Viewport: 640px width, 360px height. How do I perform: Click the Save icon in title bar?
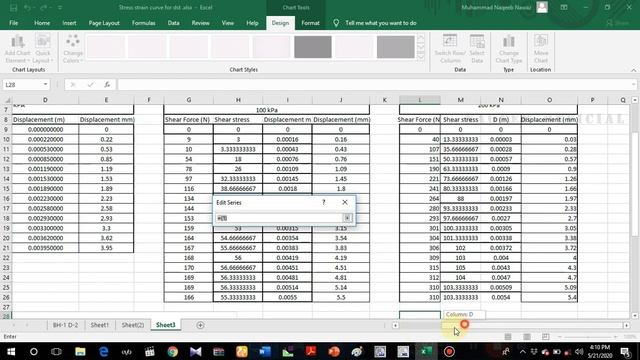click(x=13, y=7)
